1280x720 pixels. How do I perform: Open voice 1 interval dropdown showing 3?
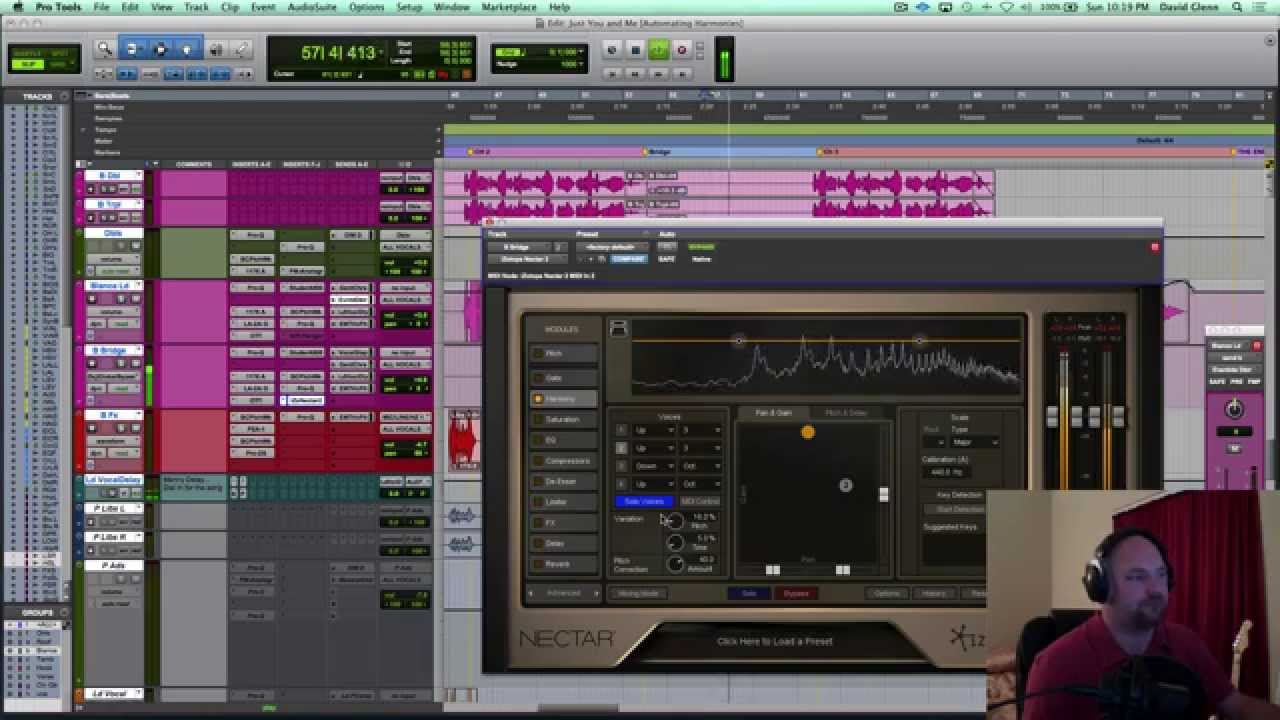pos(700,430)
